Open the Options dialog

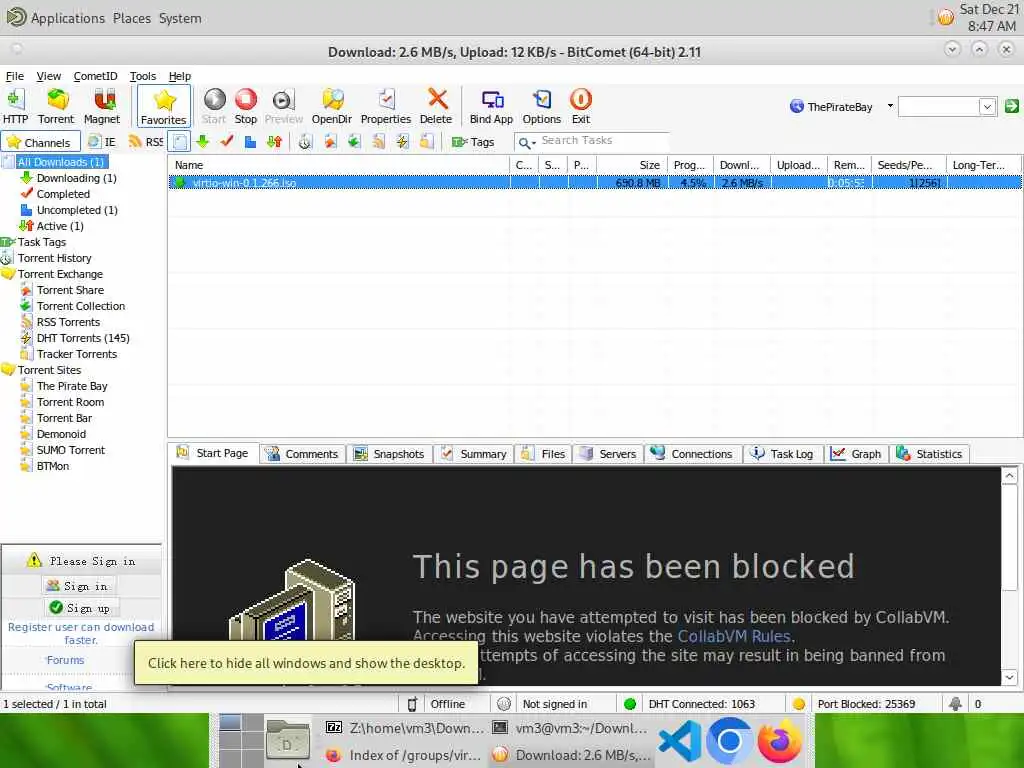point(541,106)
